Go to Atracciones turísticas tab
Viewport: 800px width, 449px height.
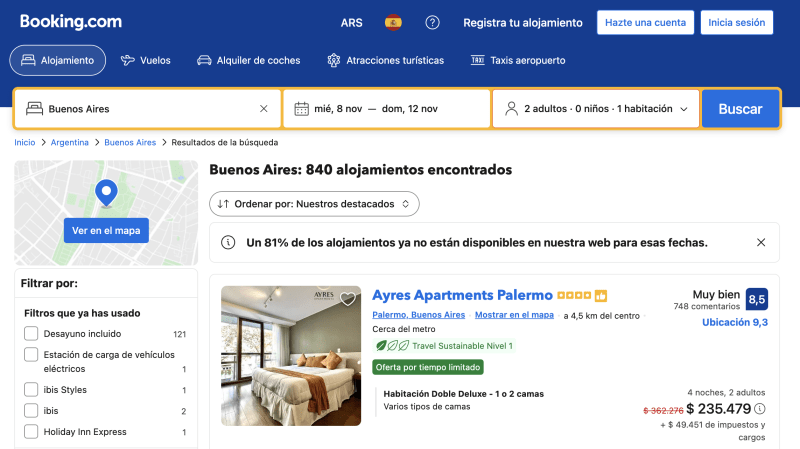385,60
